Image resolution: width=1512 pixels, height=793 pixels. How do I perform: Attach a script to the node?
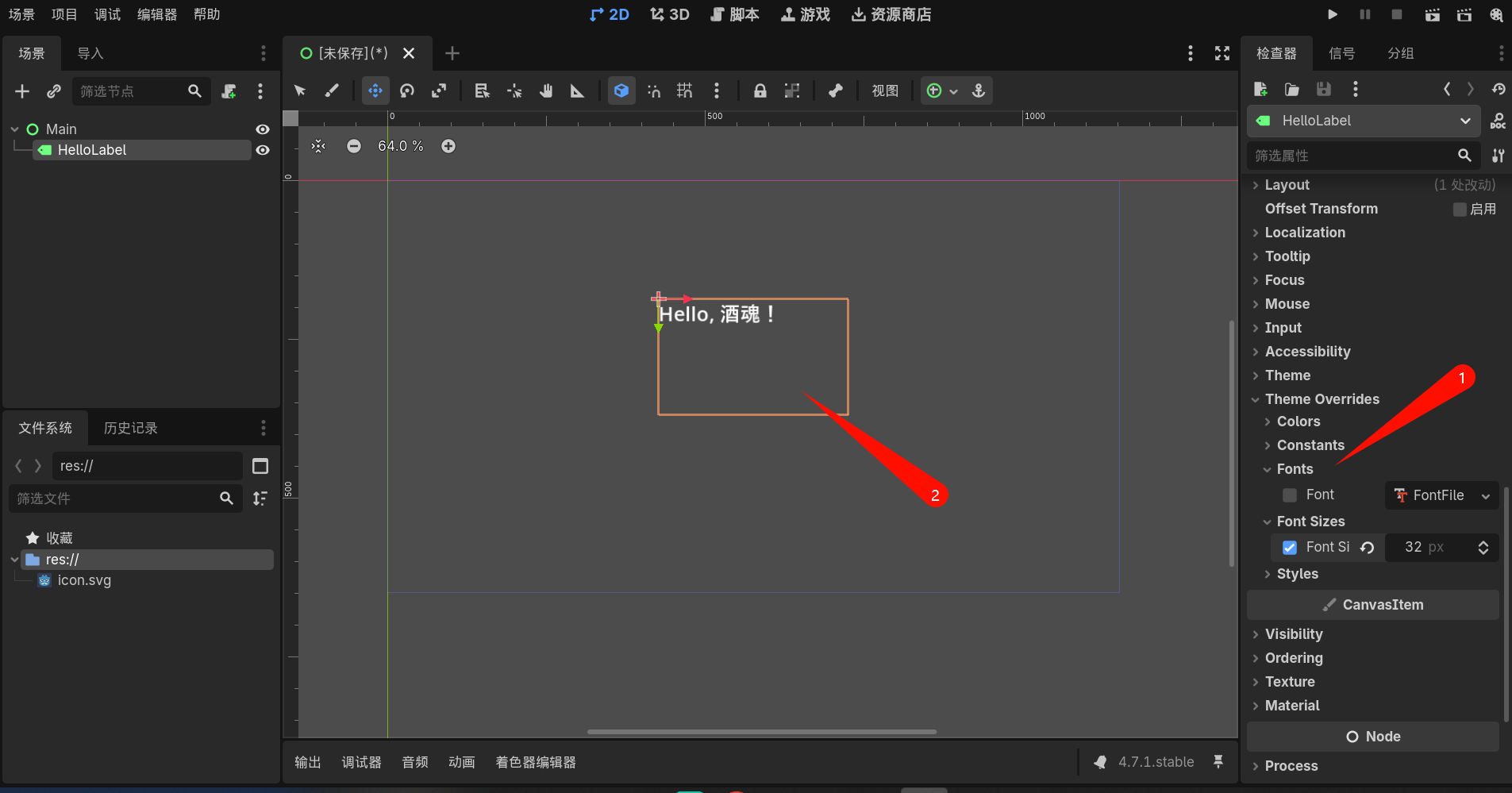[229, 91]
